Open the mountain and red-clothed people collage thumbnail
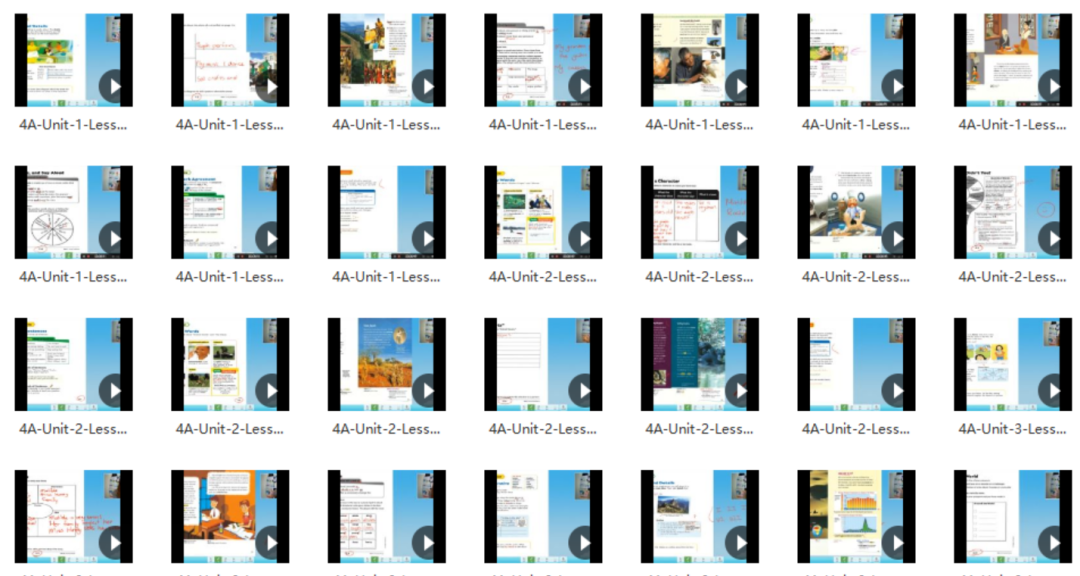This screenshot has width=1080, height=576. pos(386,60)
